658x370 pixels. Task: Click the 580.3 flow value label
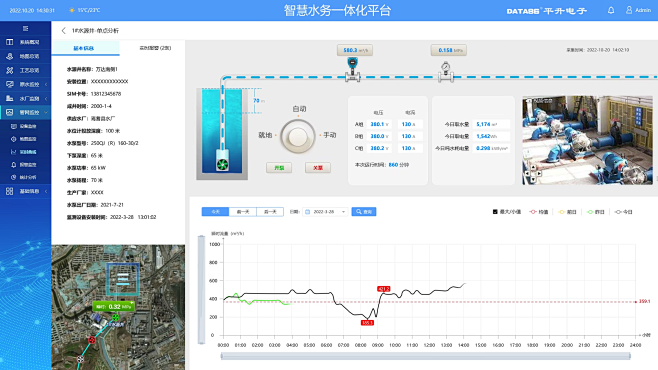(355, 50)
